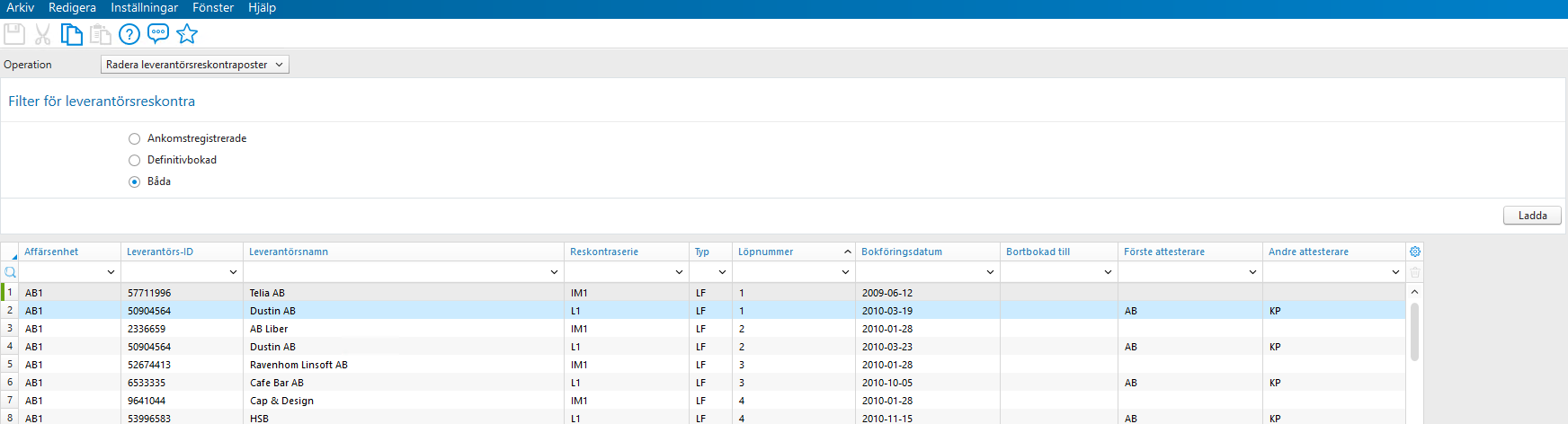
Task: Open the Affärsenhet filter dropdown
Action: [111, 272]
